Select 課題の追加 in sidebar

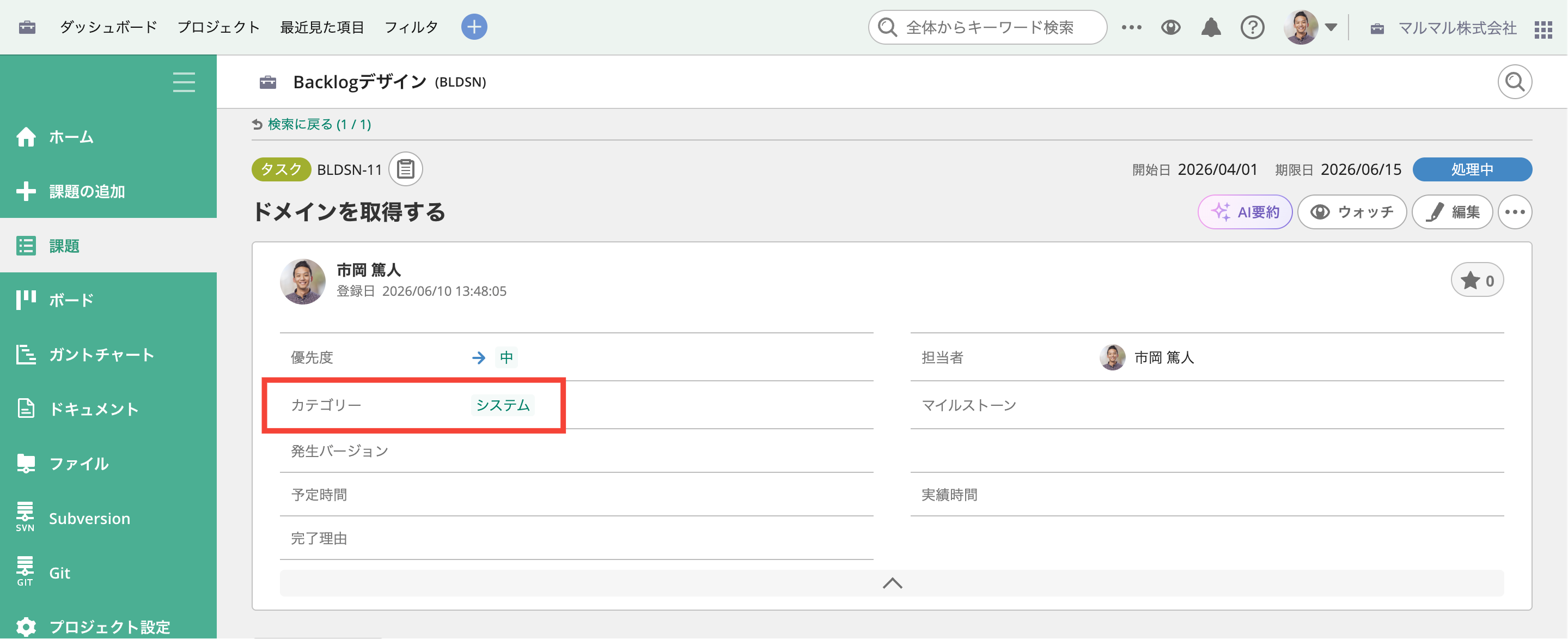point(108,191)
